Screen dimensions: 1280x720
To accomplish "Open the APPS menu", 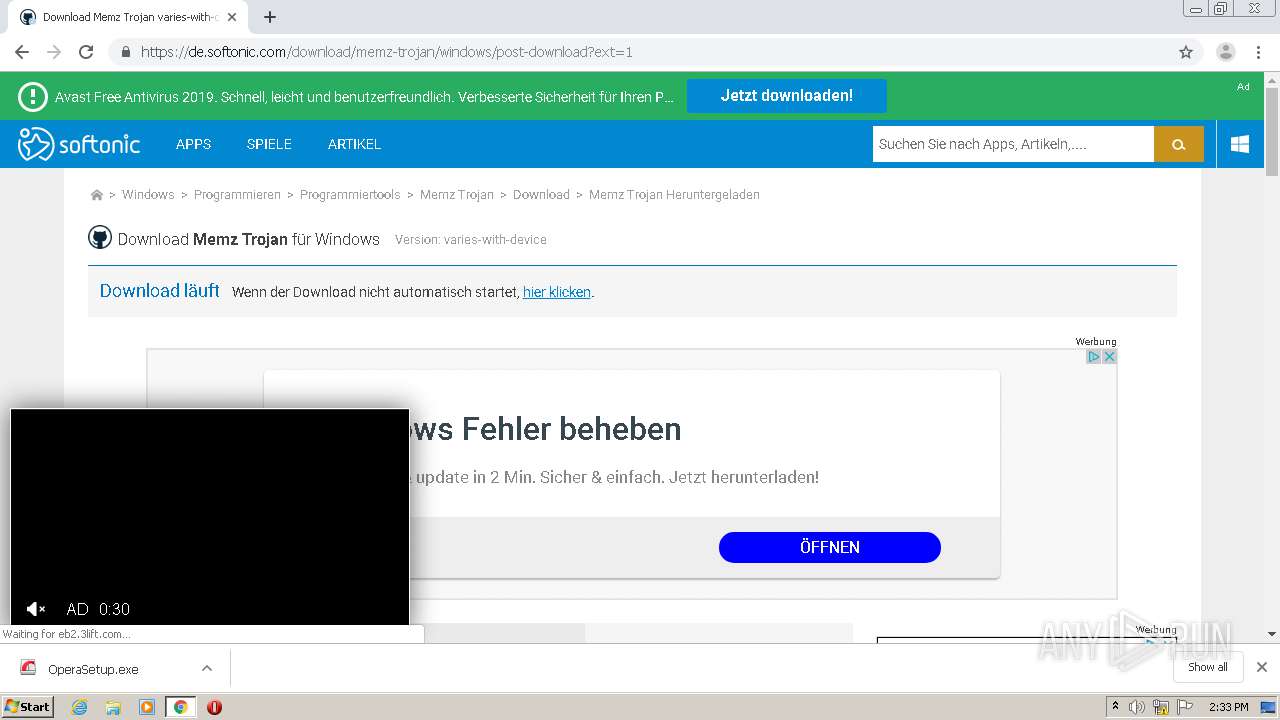I will tap(193, 144).
